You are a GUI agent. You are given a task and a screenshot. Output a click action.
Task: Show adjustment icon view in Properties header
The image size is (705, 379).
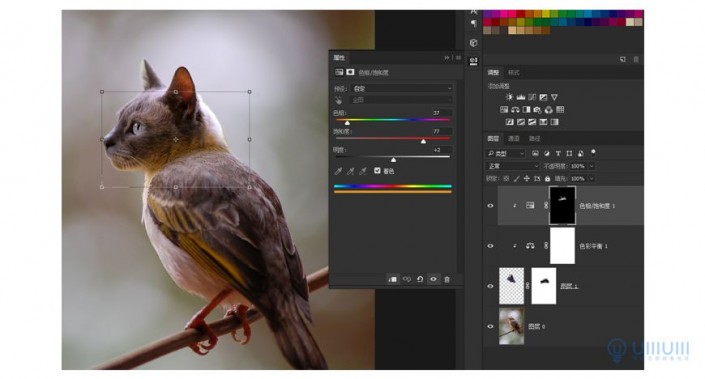[339, 72]
